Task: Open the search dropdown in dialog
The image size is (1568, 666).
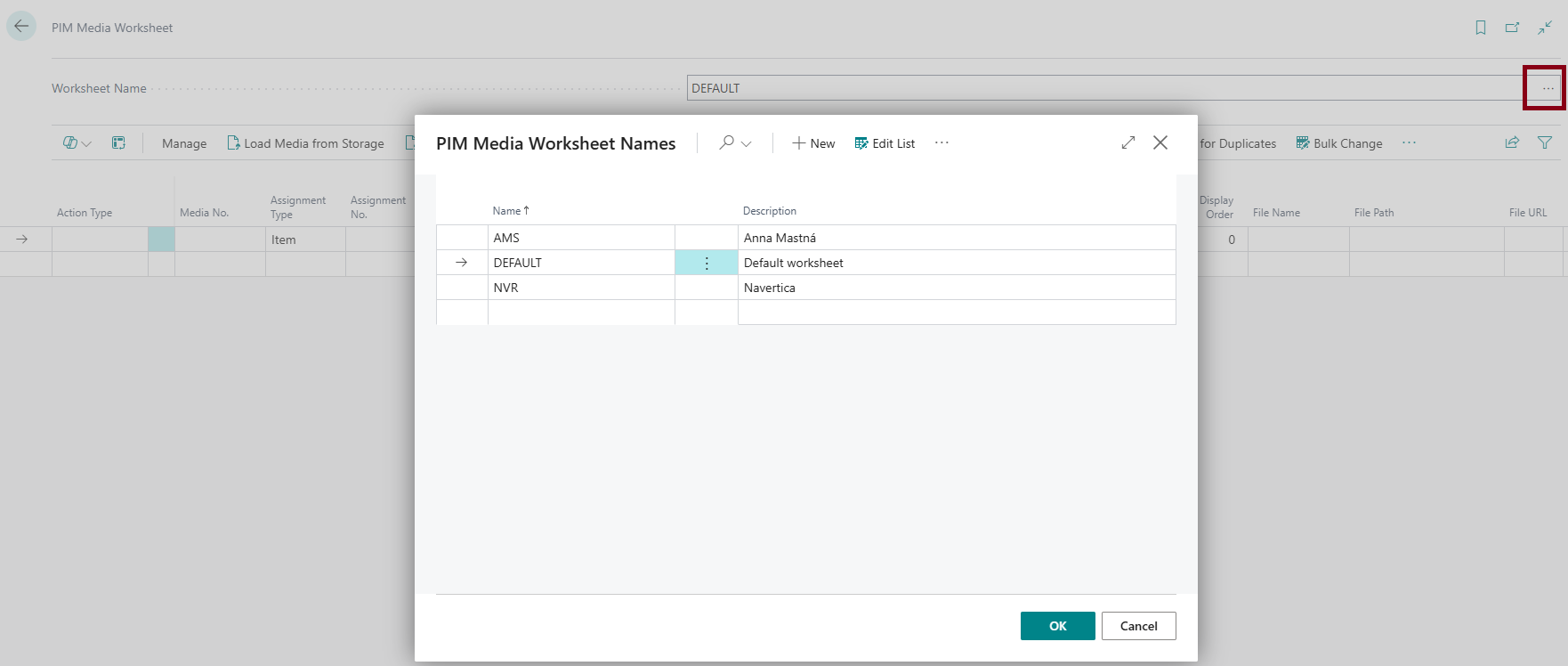Action: tap(735, 142)
